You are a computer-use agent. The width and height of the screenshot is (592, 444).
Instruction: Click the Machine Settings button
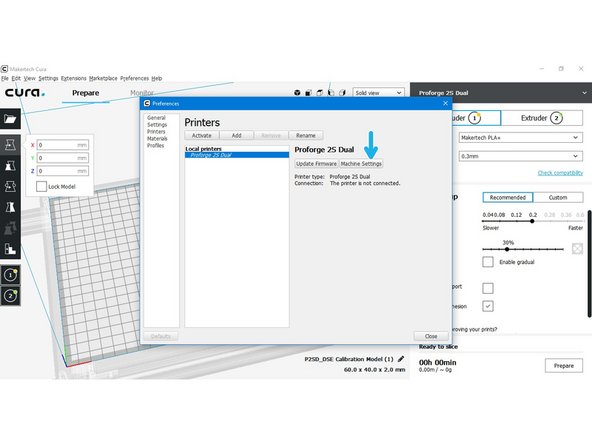click(x=361, y=164)
